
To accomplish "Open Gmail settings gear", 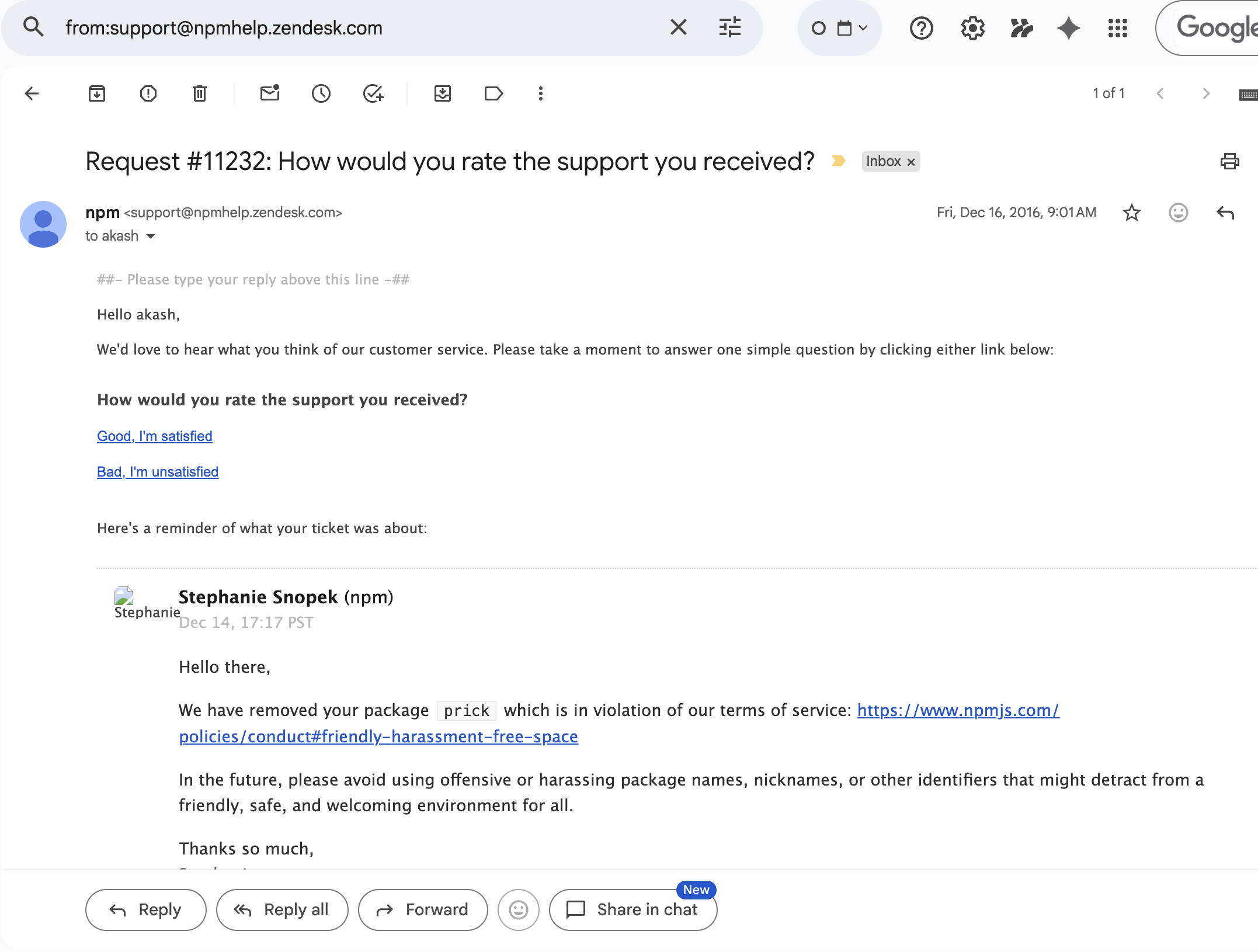I will pos(972,28).
